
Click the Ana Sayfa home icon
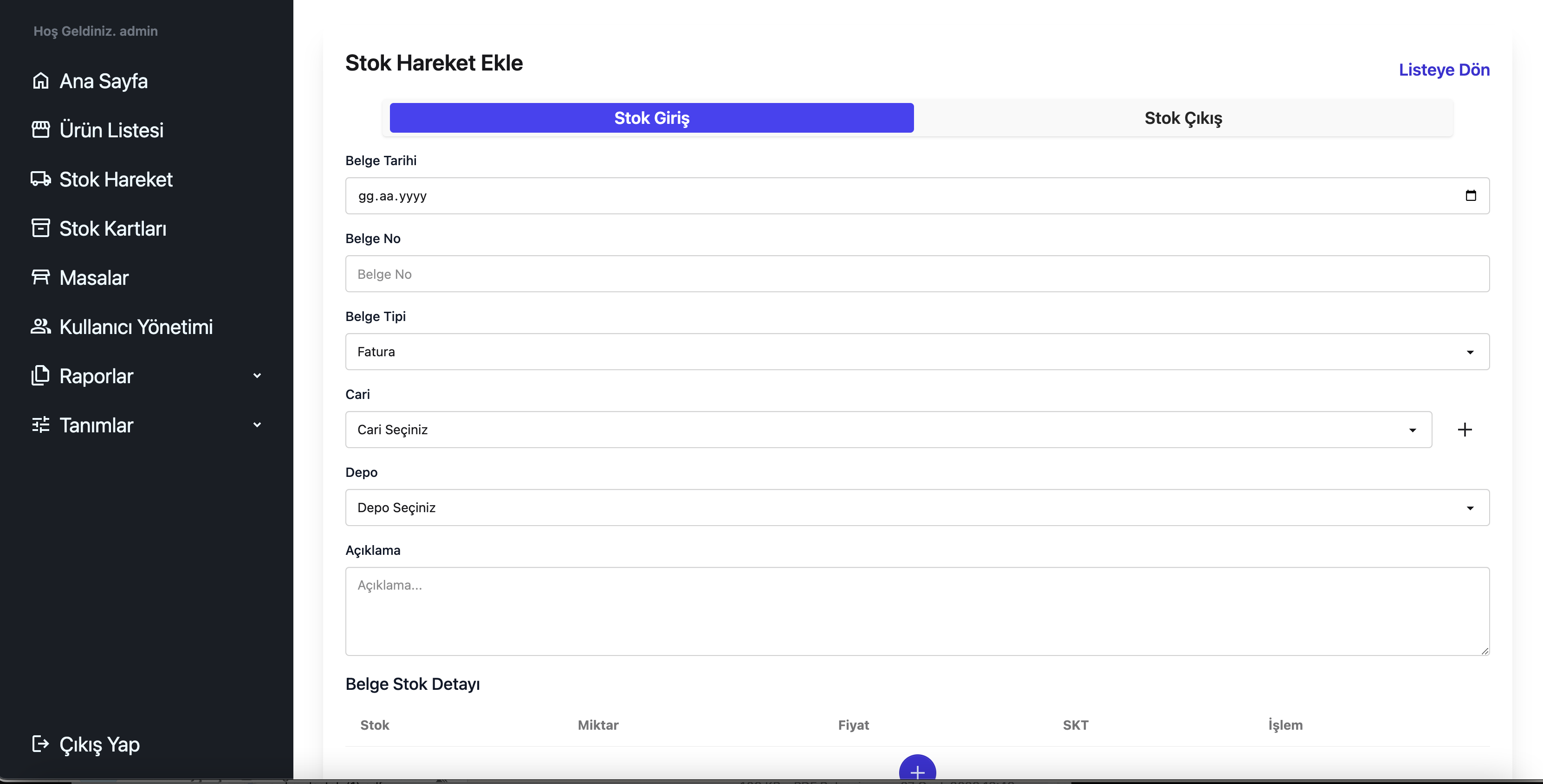click(41, 81)
